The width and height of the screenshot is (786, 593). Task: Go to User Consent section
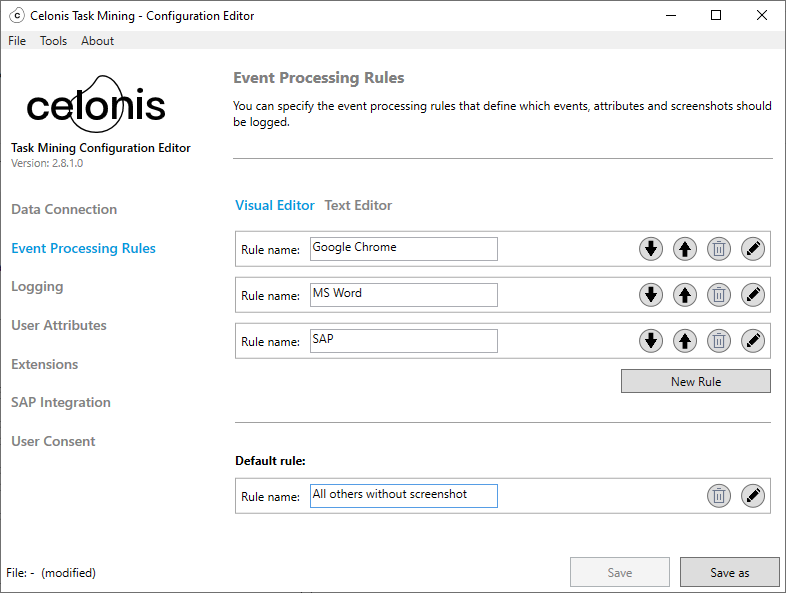pyautogui.click(x=53, y=441)
